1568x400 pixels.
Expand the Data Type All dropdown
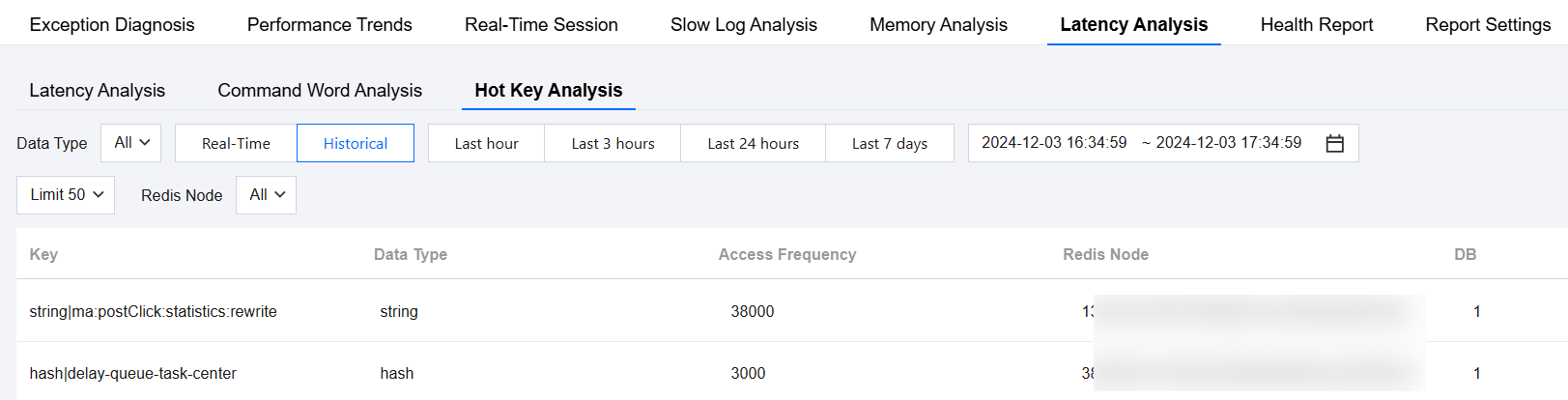[131, 143]
